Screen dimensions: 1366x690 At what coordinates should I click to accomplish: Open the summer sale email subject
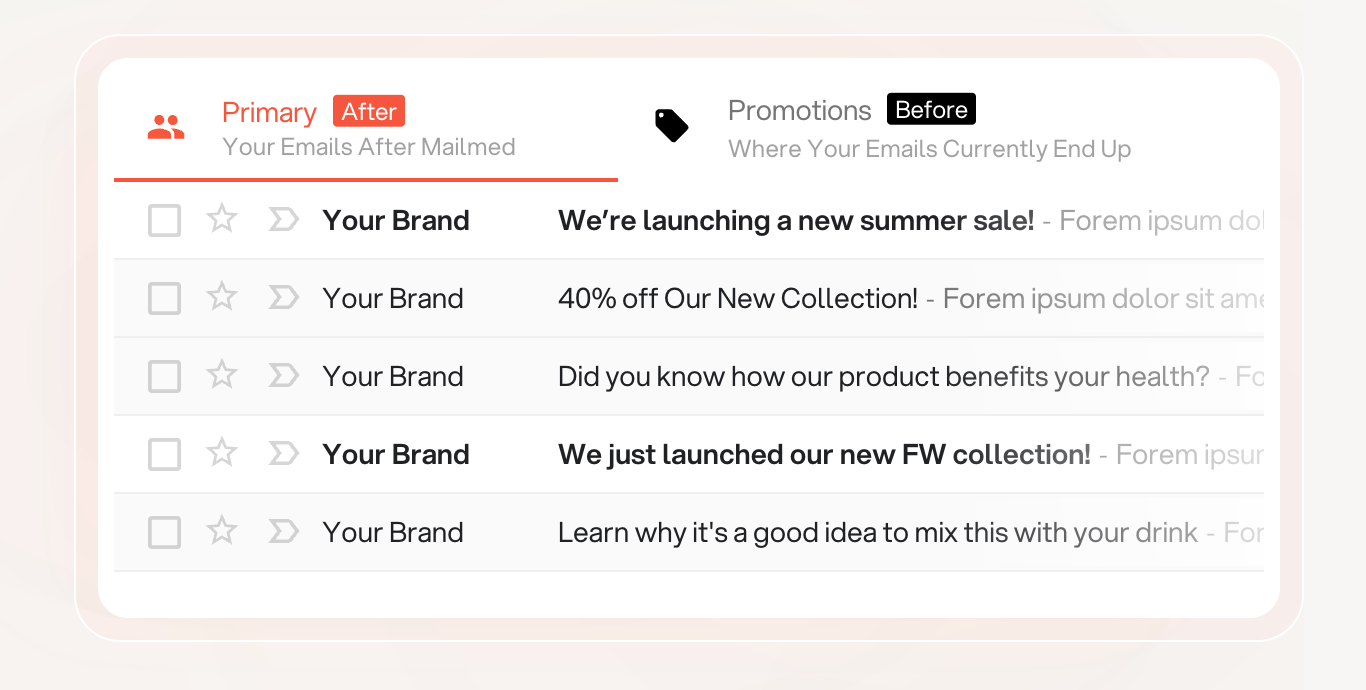coord(796,220)
